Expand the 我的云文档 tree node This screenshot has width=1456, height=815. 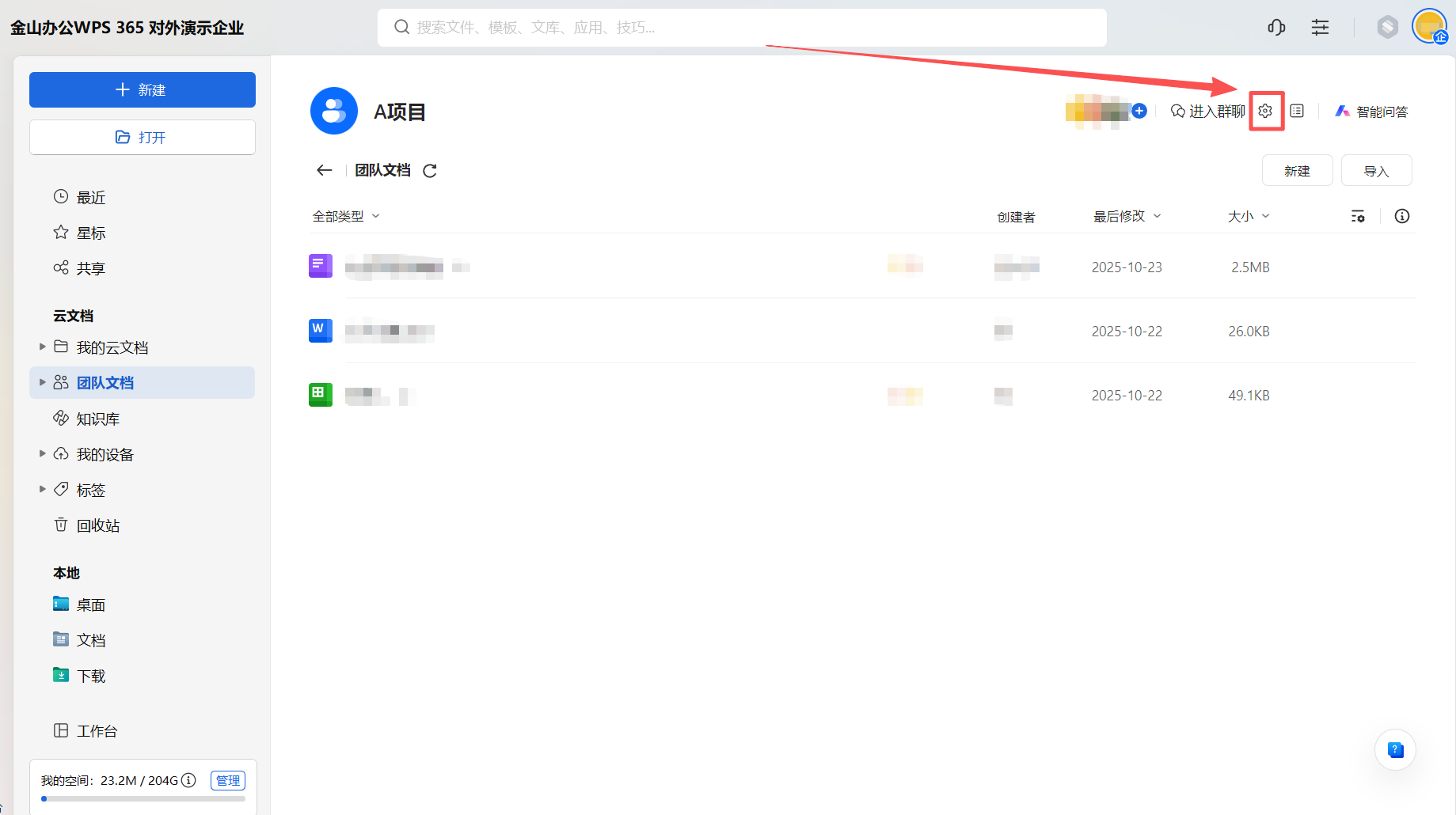point(43,347)
